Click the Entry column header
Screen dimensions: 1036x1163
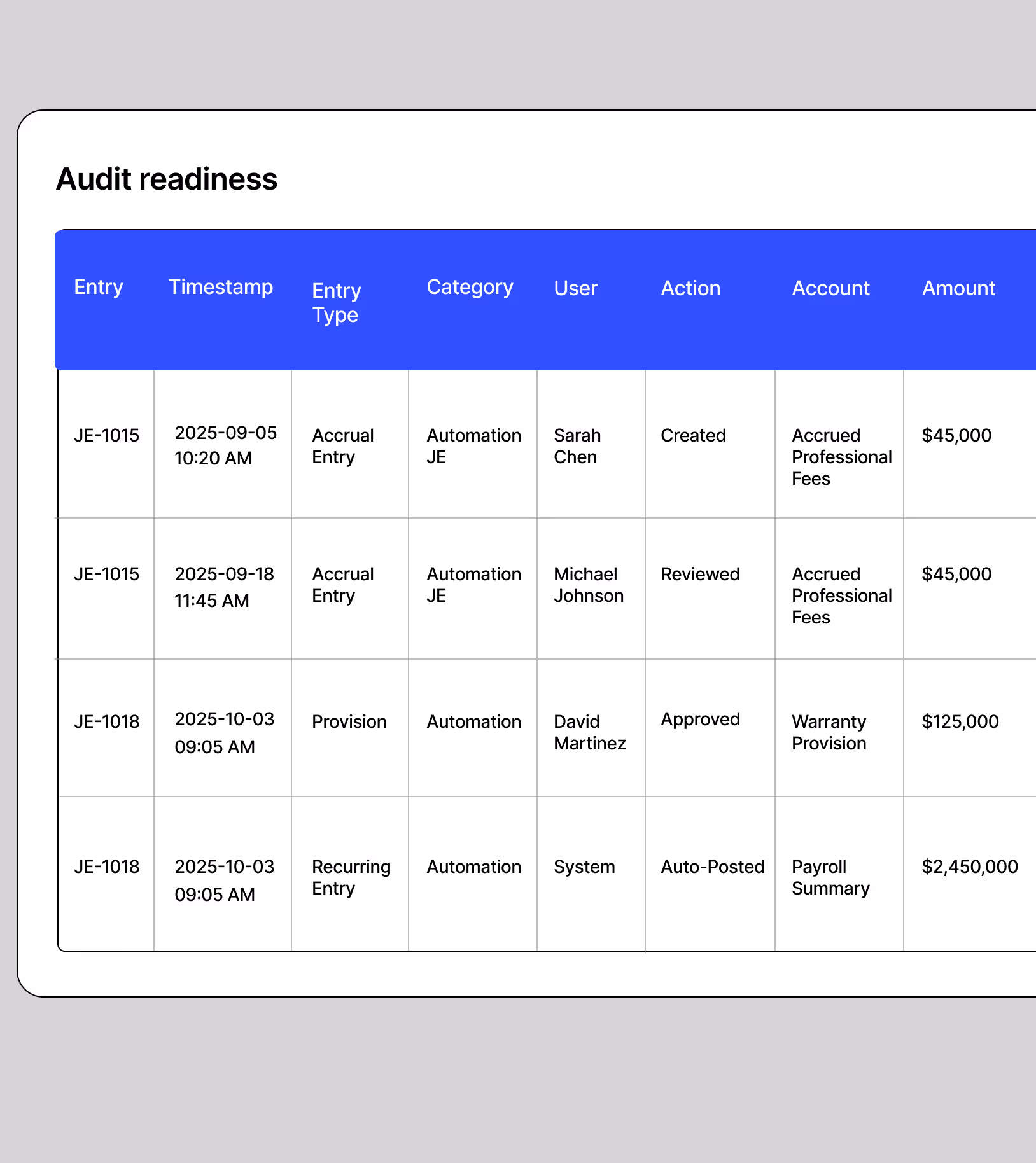pos(99,287)
